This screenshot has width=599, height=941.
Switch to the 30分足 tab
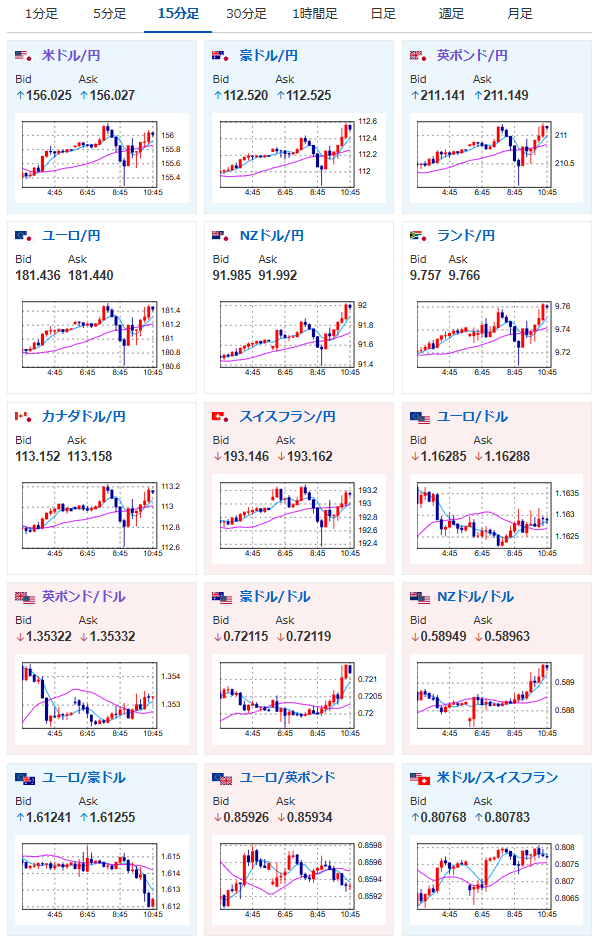click(x=247, y=14)
